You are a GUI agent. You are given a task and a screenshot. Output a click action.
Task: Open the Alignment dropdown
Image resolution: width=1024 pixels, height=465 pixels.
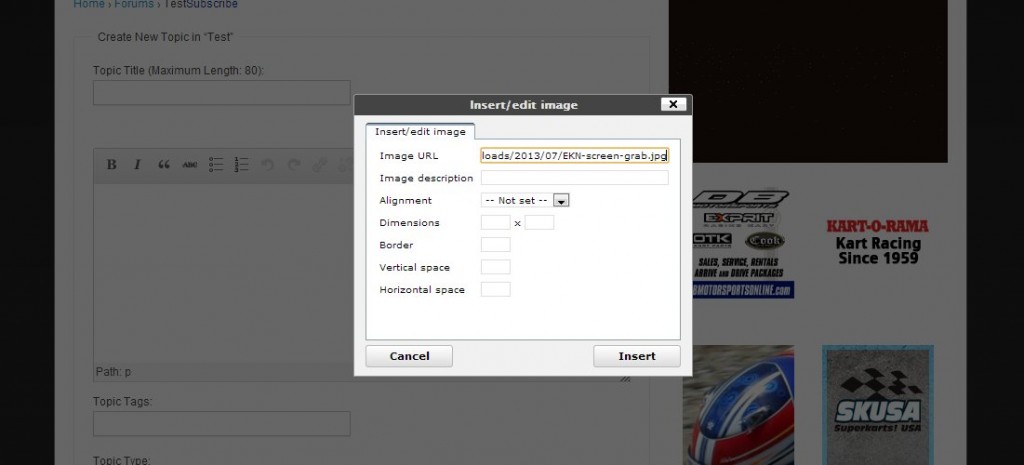click(525, 200)
